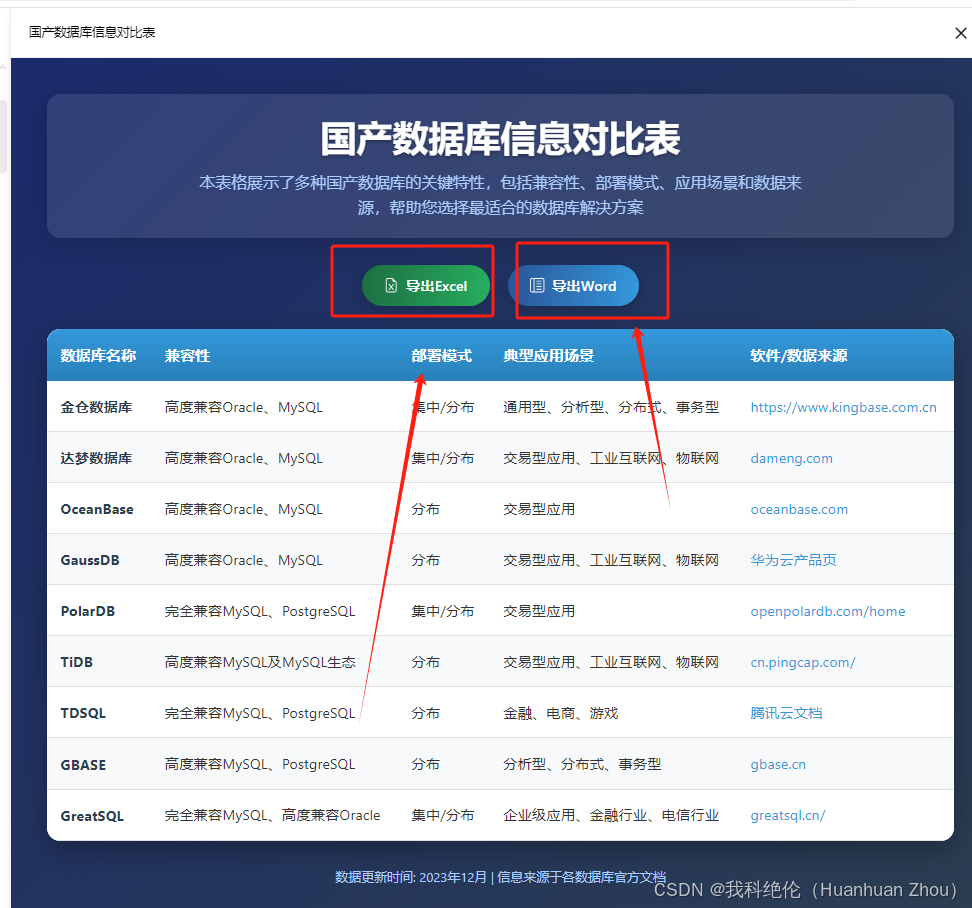Click the 数据更新时间 footer text
972x908 pixels.
(x=500, y=877)
